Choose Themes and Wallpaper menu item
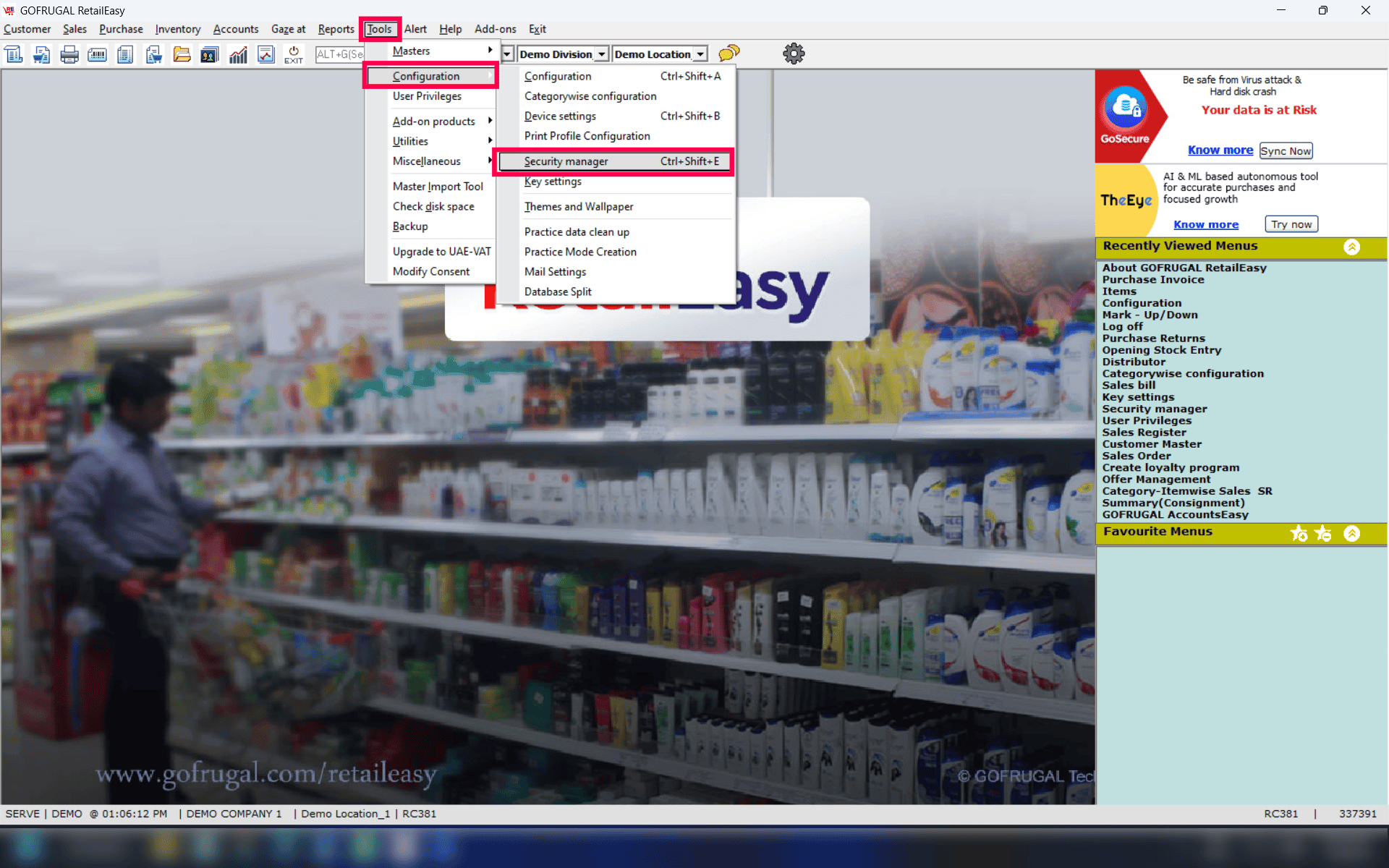This screenshot has width=1389, height=868. [x=579, y=207]
